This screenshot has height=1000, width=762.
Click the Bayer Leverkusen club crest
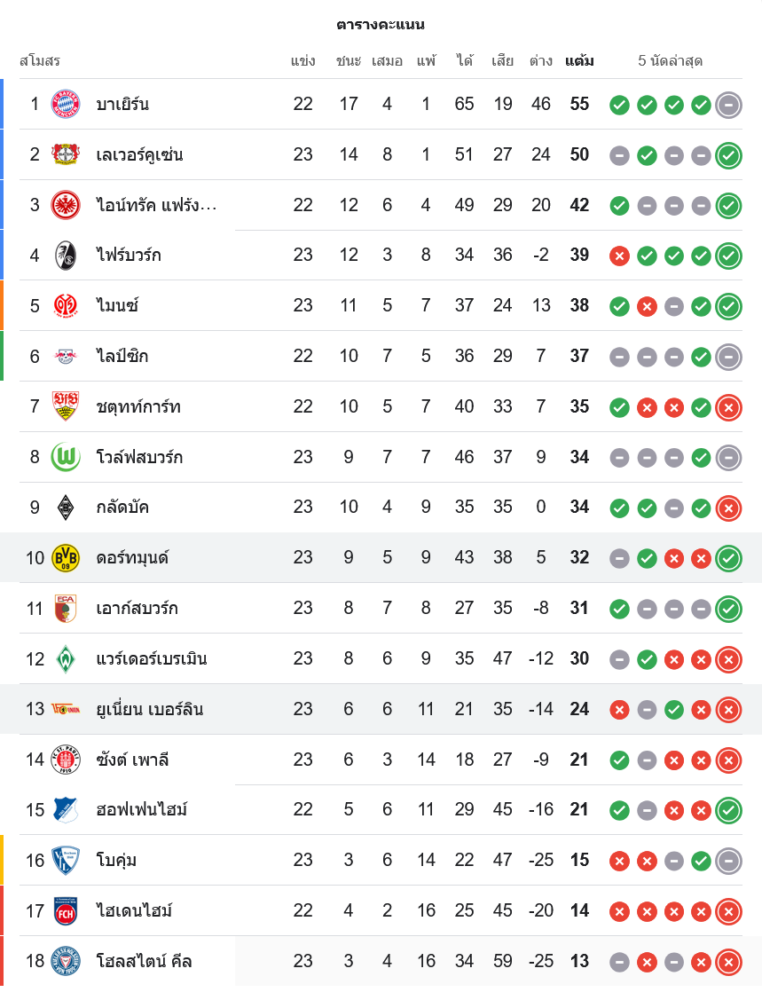point(65,155)
